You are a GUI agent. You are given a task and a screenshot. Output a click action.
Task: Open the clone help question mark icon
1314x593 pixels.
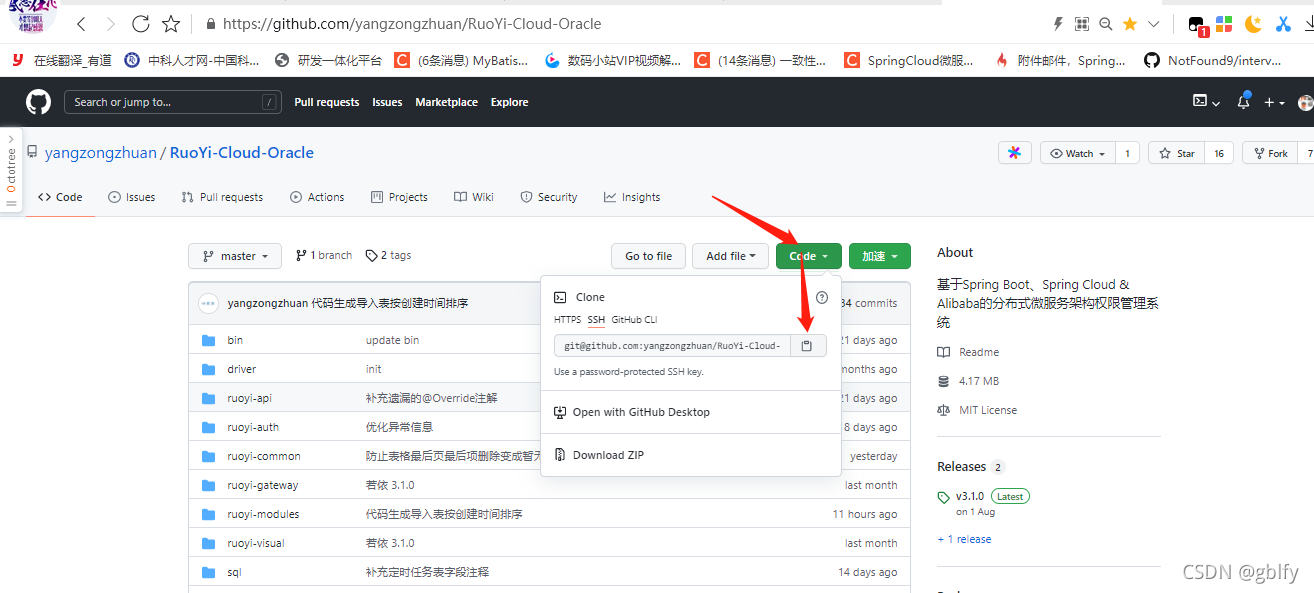pyautogui.click(x=822, y=297)
